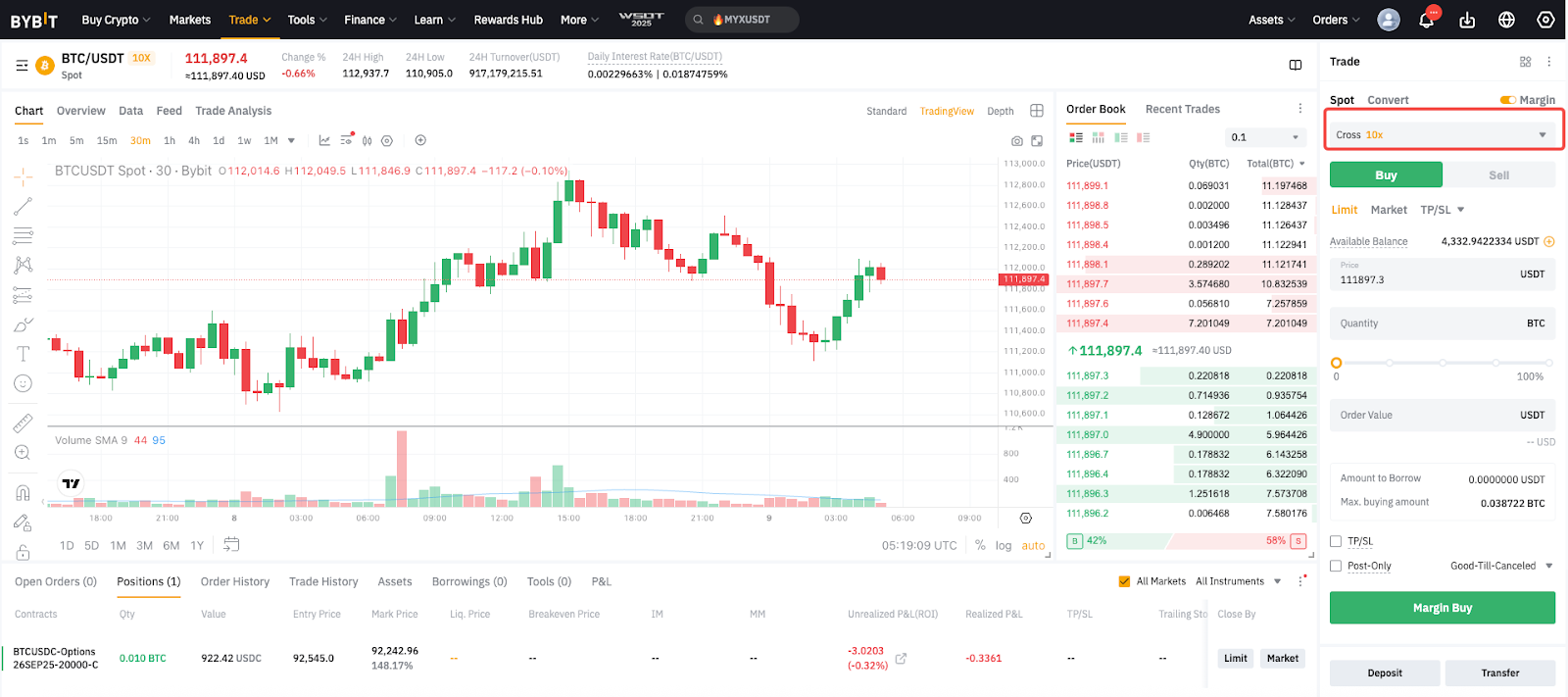The image size is (1568, 697).
Task: Click the ruler measure tool
Action: tap(23, 423)
